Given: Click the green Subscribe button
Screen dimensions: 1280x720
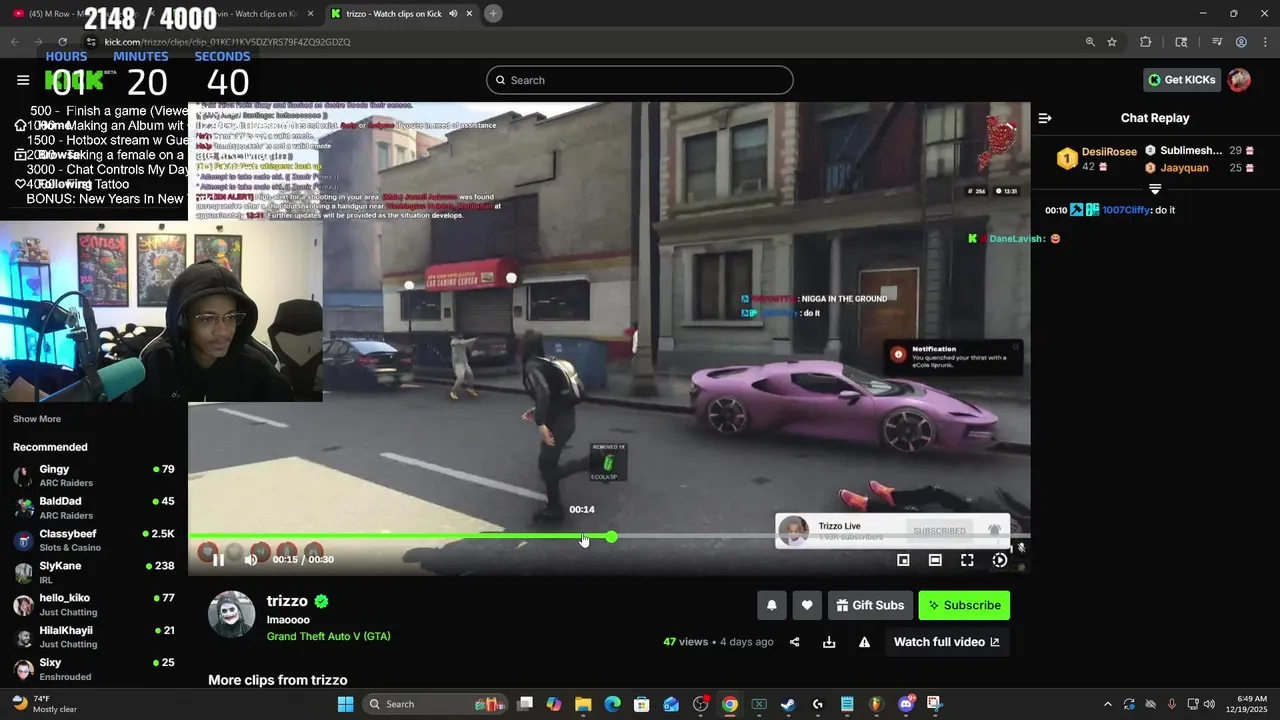Looking at the screenshot, I should 964,605.
